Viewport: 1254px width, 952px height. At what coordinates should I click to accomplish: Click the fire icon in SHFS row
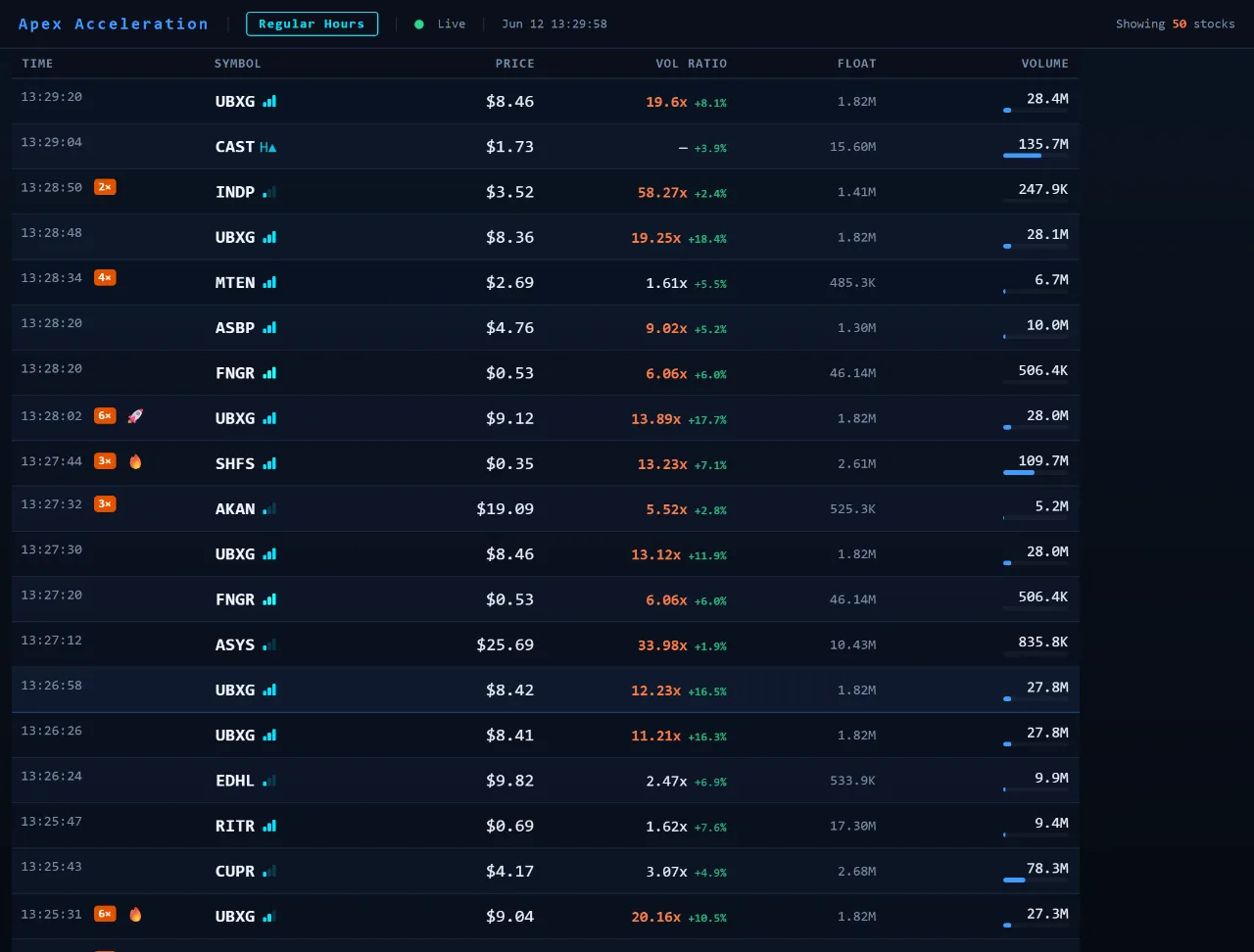(x=135, y=461)
